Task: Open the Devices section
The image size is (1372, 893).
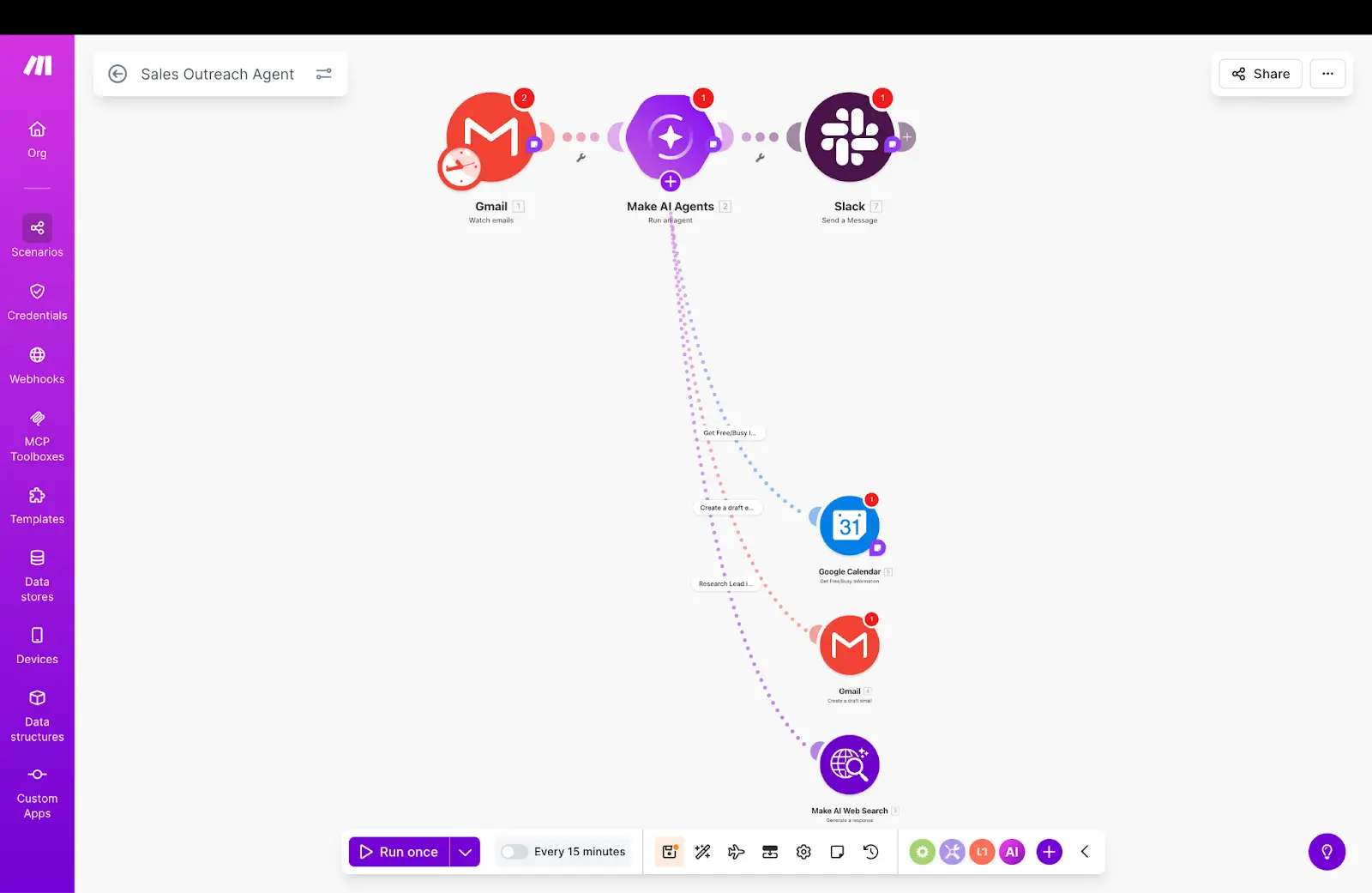Action: pyautogui.click(x=37, y=646)
